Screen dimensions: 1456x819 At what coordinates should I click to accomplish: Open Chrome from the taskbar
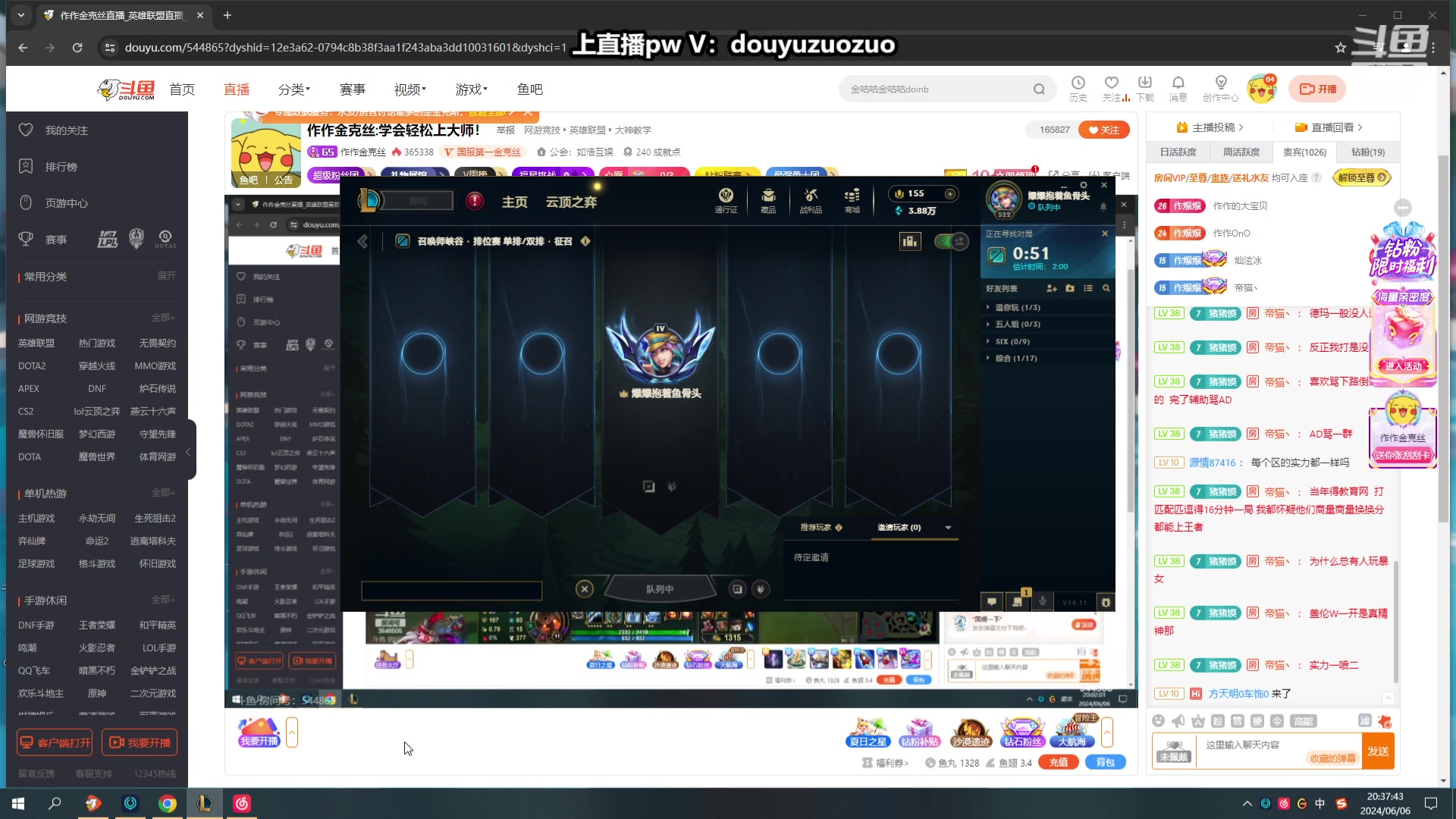coord(168,803)
